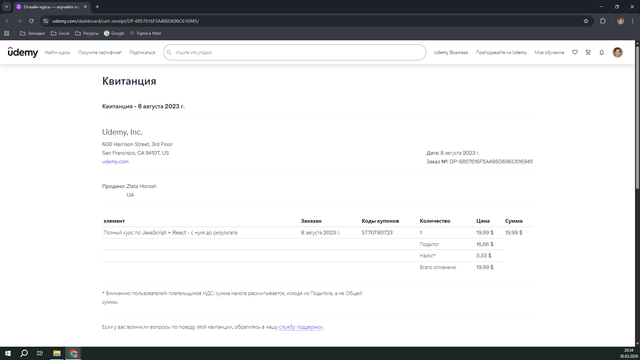Reload the page with the refresh icon

[x=31, y=21]
